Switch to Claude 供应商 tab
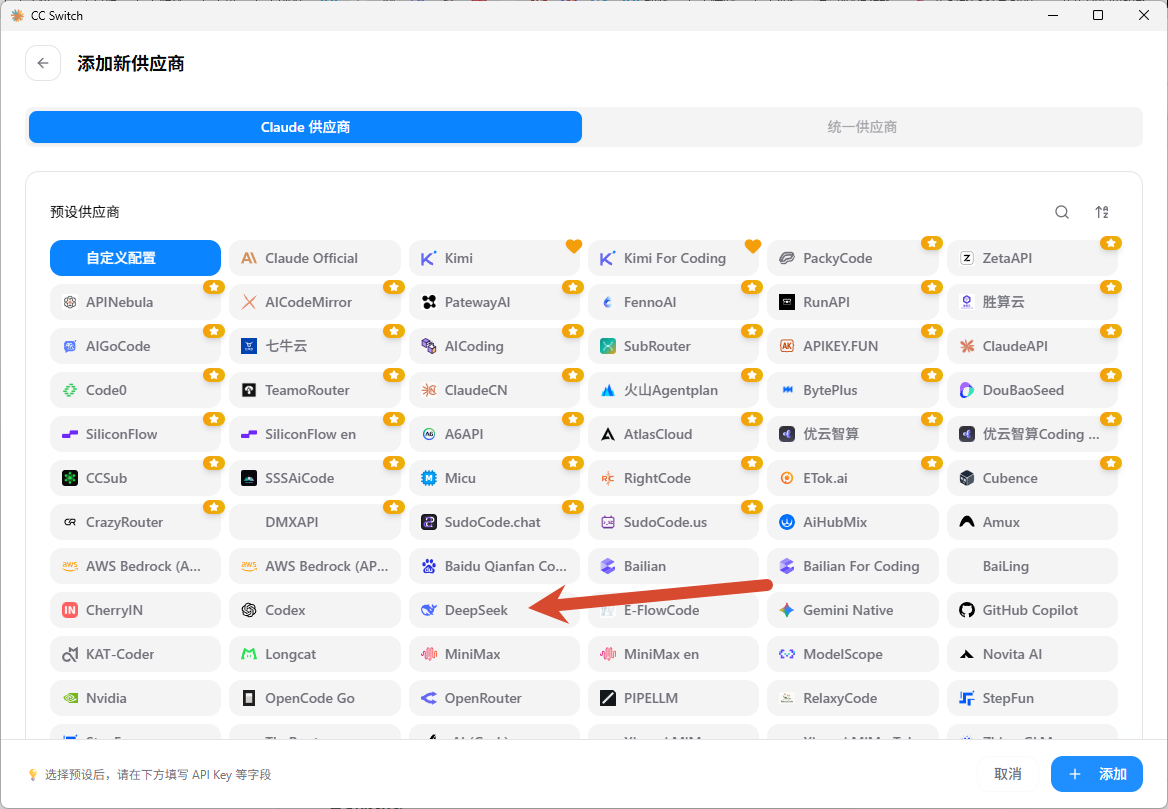The height and width of the screenshot is (809, 1168). coord(305,127)
